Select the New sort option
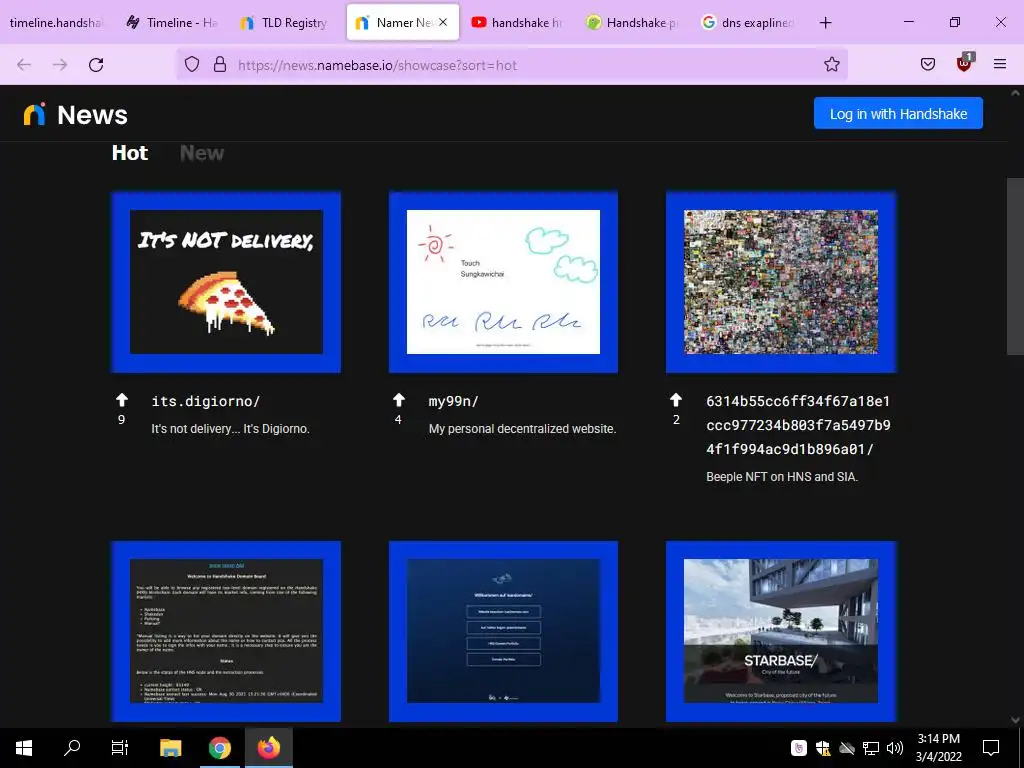This screenshot has width=1024, height=768. 202,153
